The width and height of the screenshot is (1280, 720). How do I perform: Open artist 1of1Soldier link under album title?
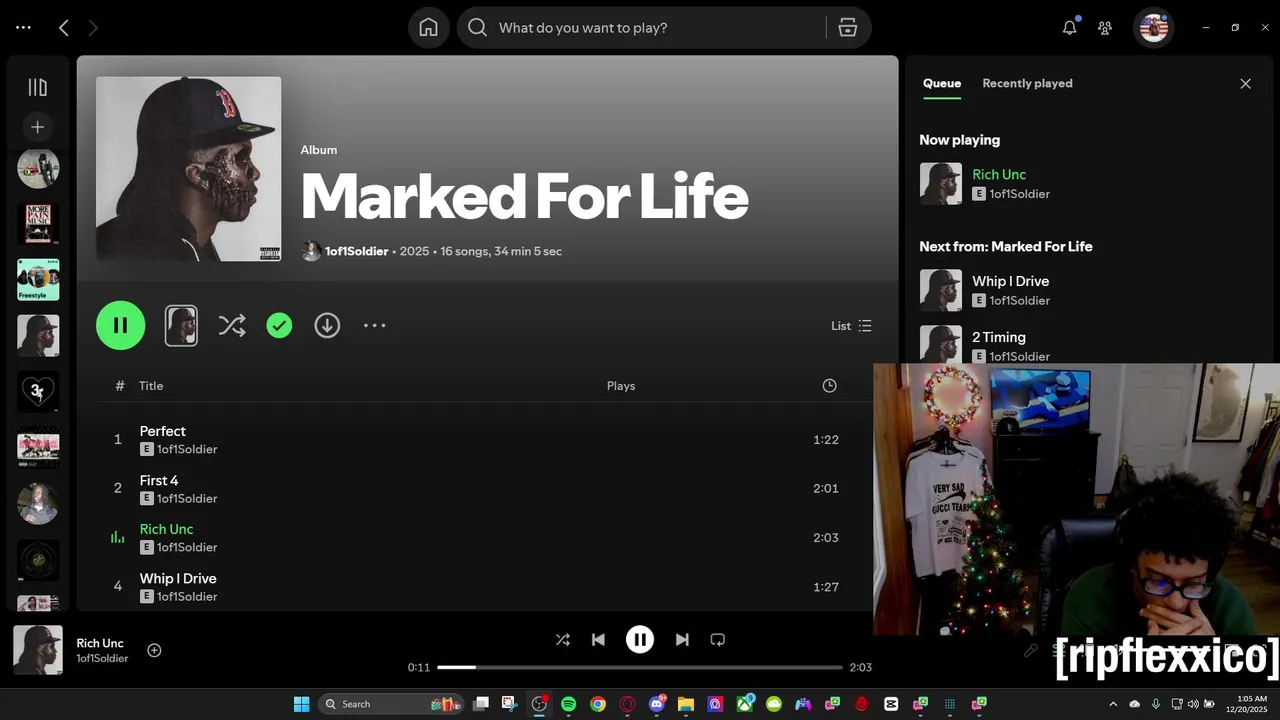coord(356,251)
